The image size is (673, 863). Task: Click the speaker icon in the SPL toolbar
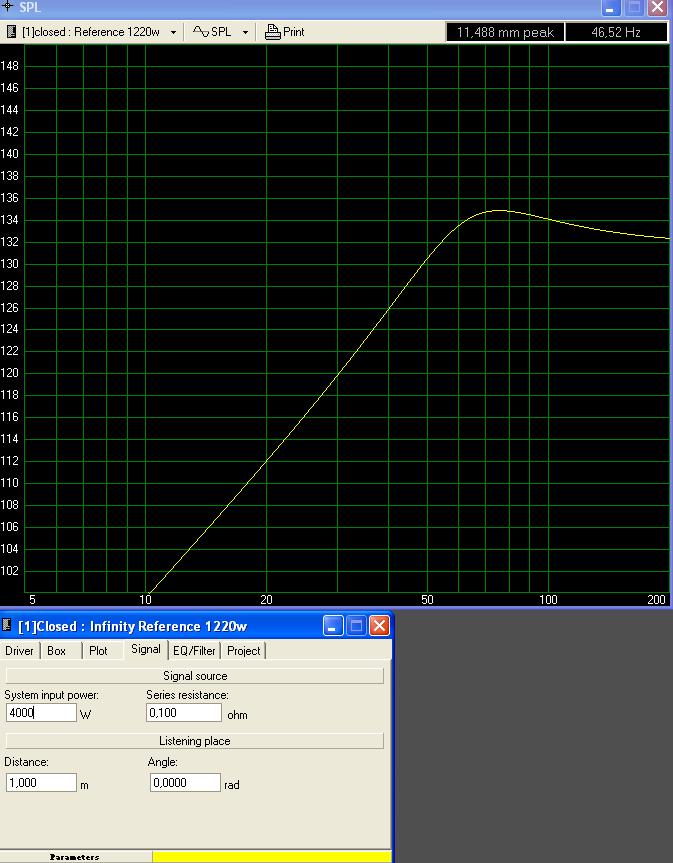[x=11, y=32]
